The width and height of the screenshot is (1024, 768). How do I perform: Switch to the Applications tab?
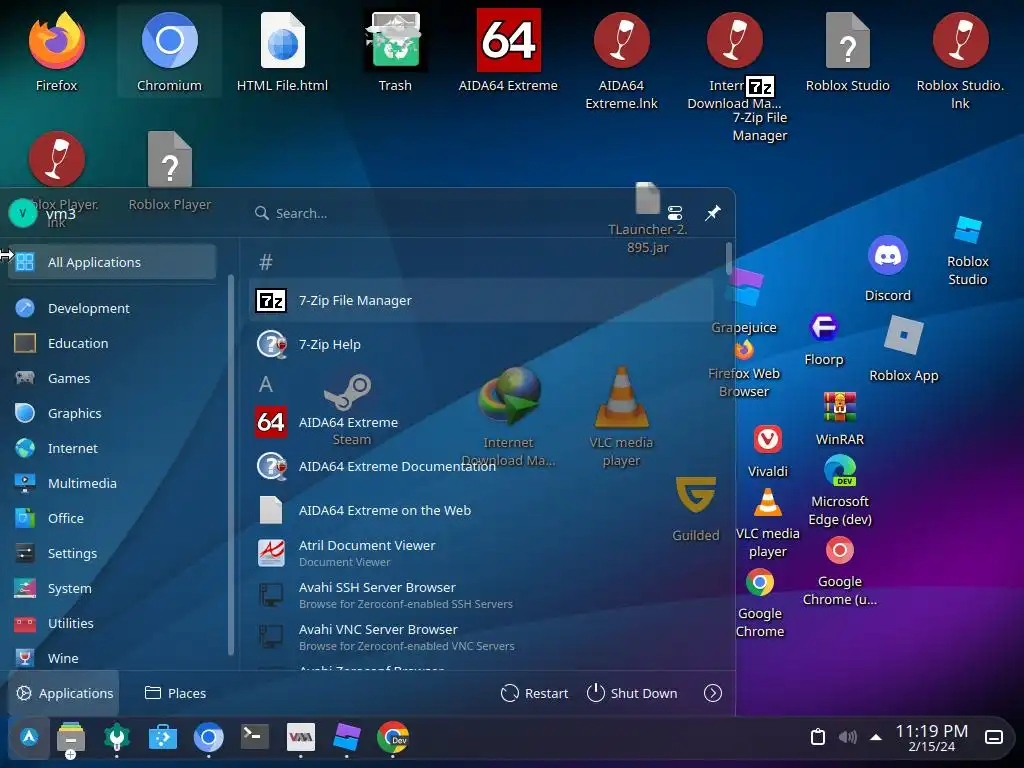[64, 693]
